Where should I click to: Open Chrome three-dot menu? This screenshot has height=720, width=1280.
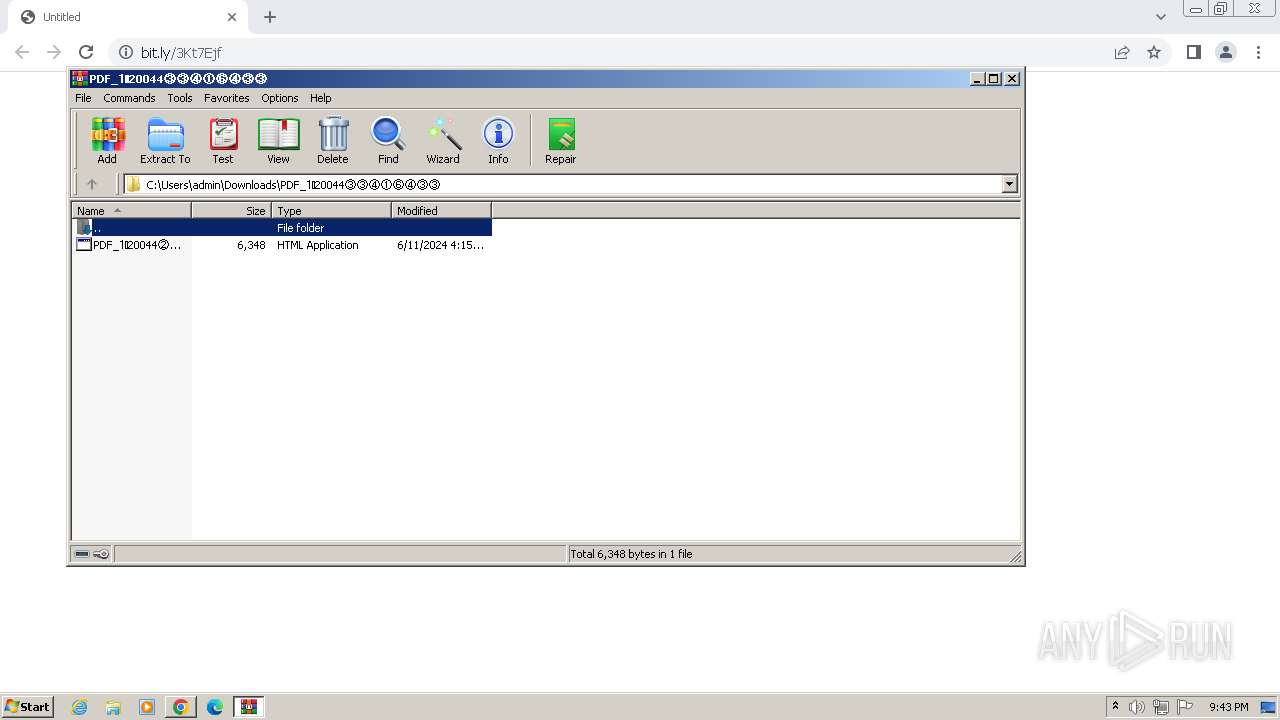pos(1258,52)
